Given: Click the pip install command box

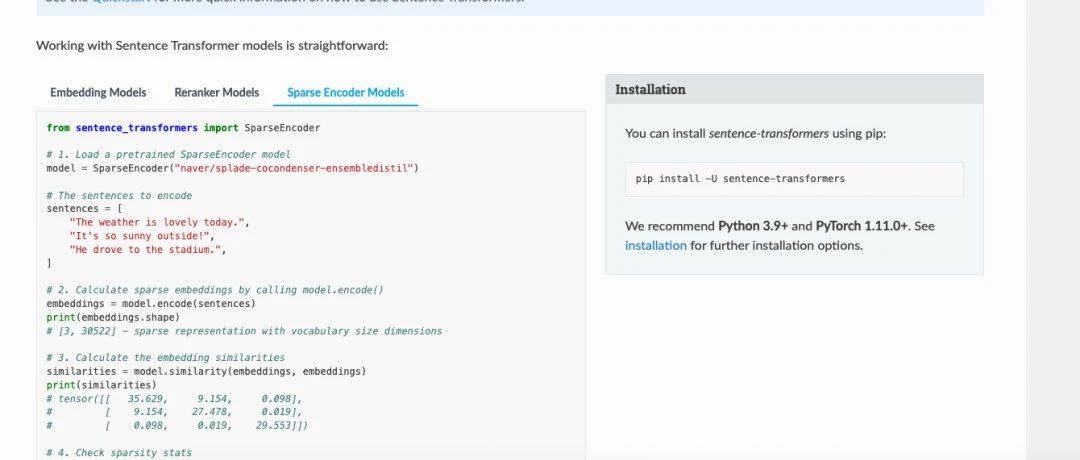Looking at the screenshot, I should point(794,179).
